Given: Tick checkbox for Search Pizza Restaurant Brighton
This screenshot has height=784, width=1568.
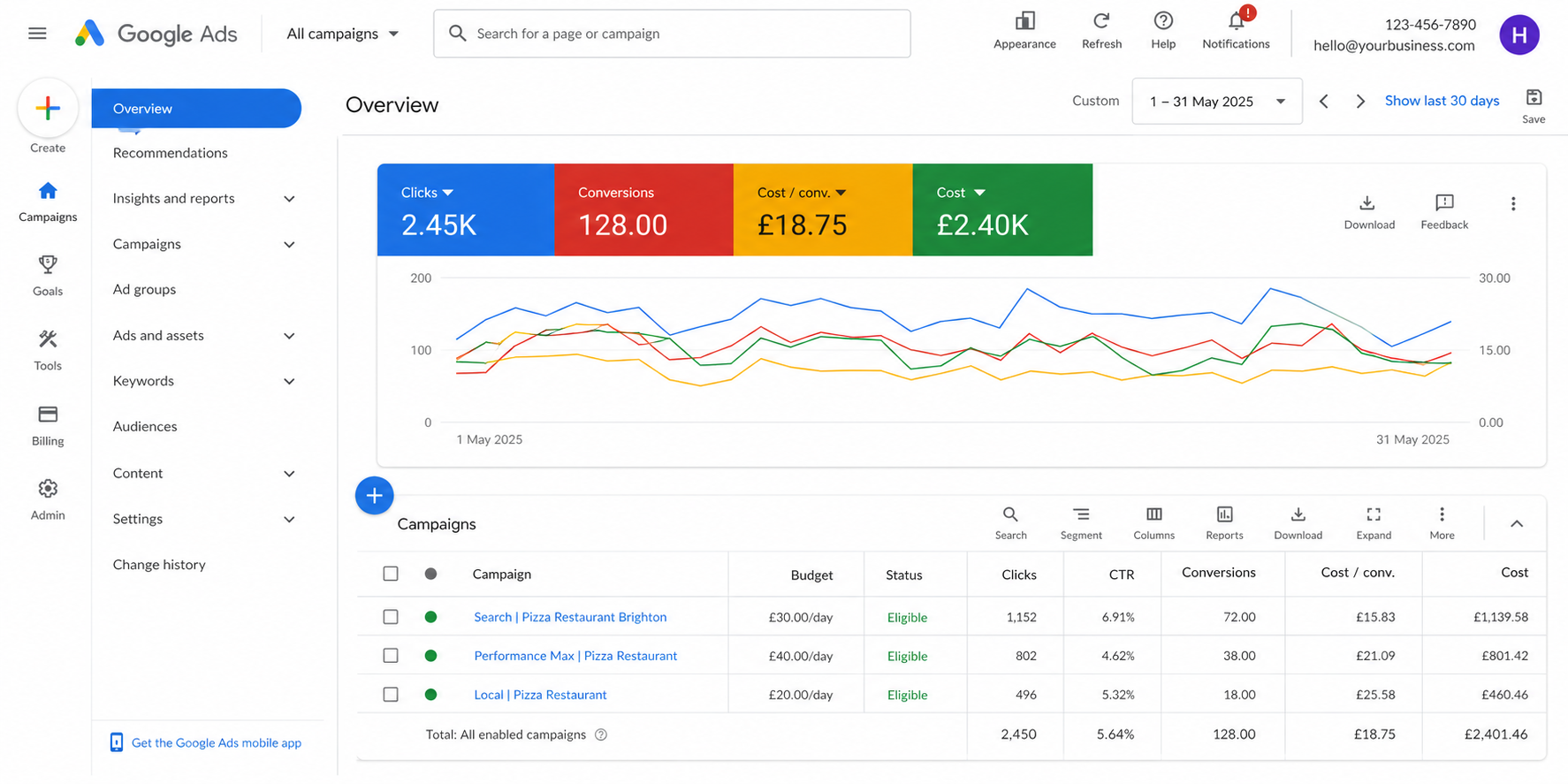Looking at the screenshot, I should point(391,617).
